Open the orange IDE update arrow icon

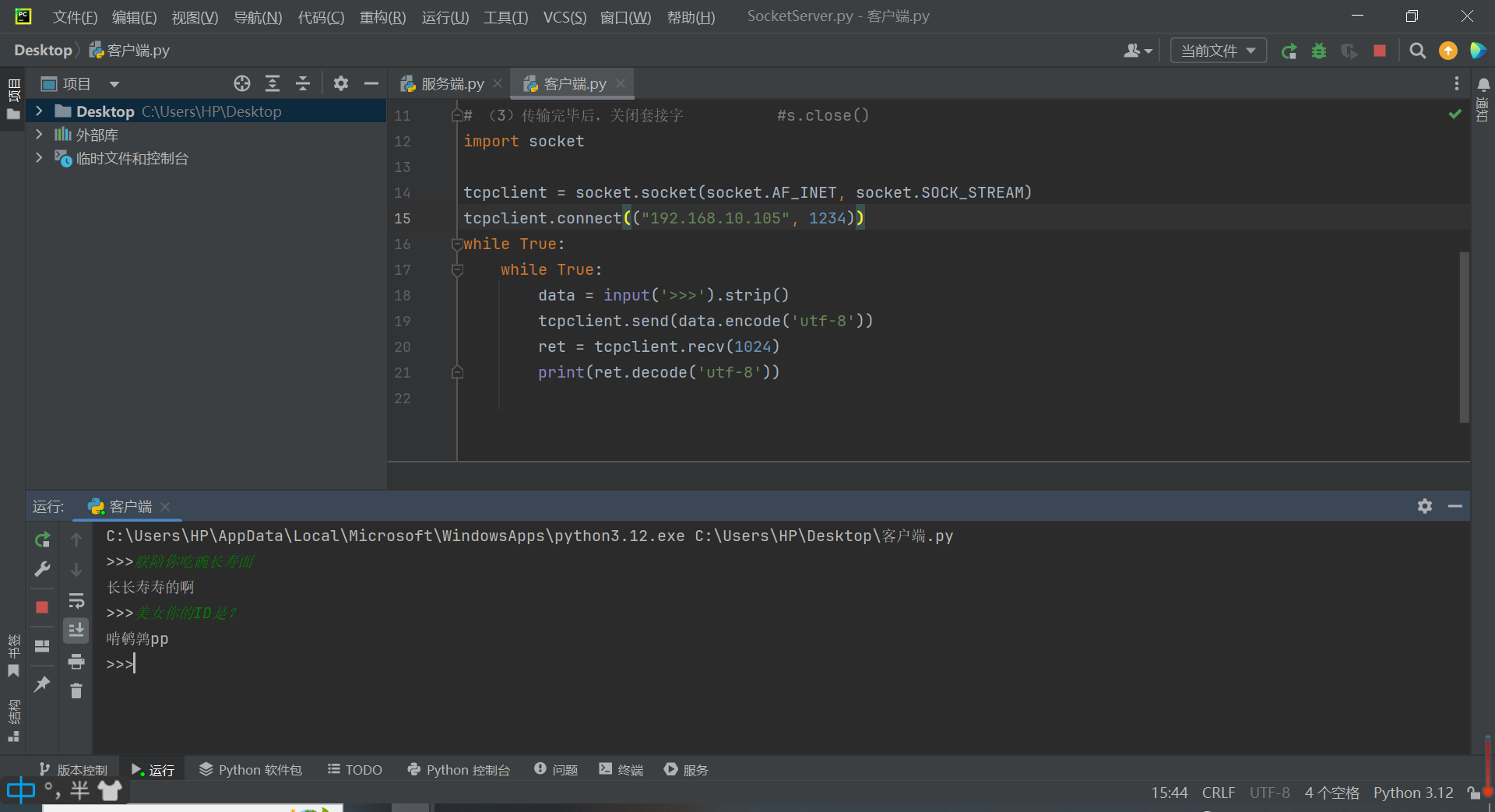pyautogui.click(x=1448, y=51)
